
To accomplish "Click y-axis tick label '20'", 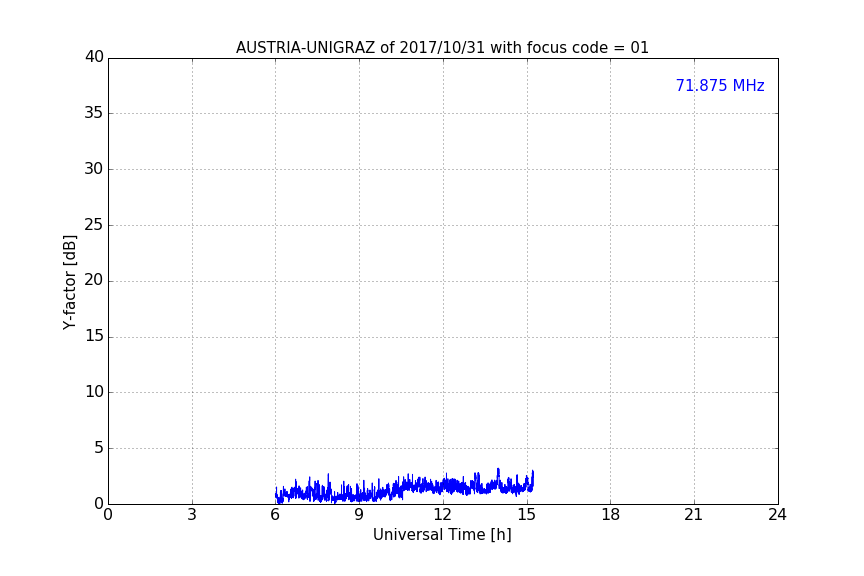I will coord(94,280).
